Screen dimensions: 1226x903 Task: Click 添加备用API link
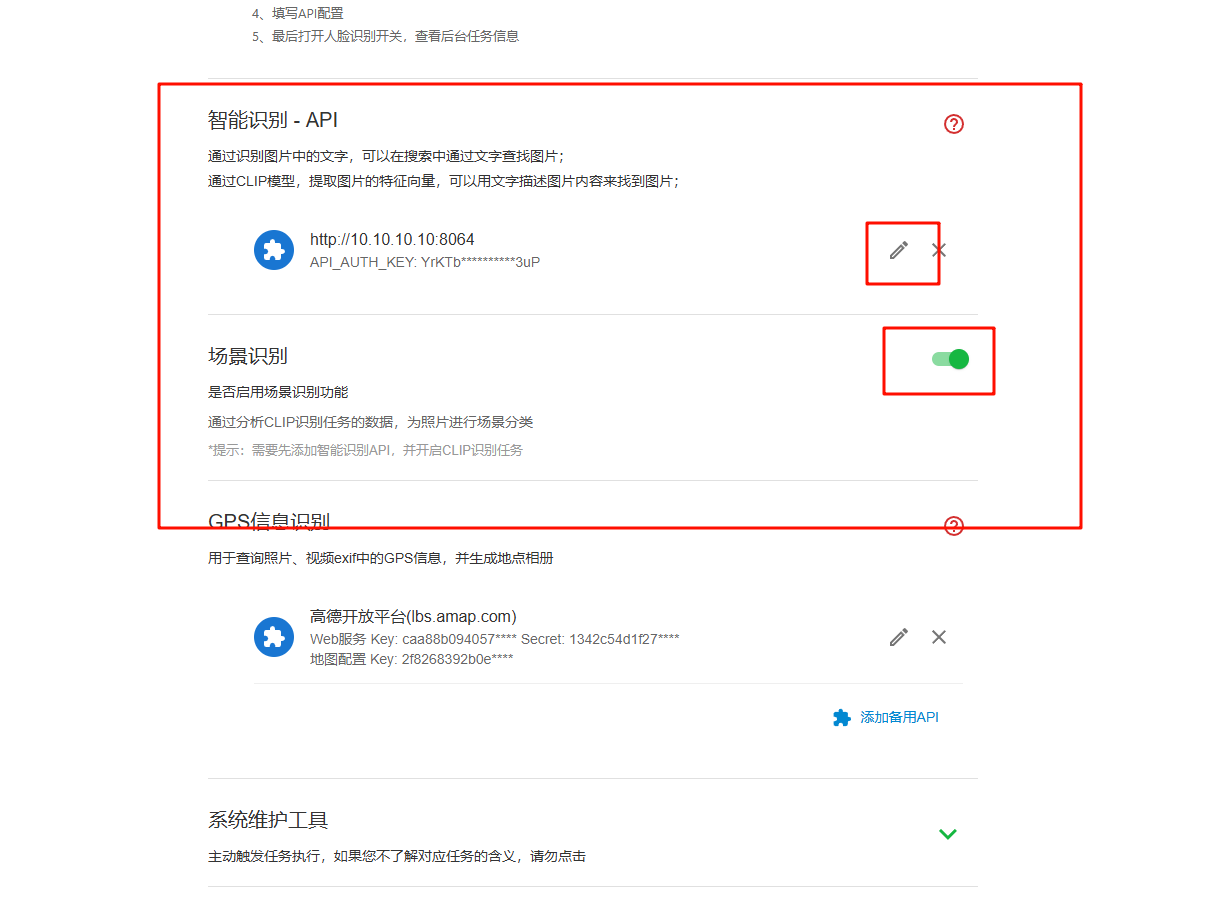pos(899,717)
